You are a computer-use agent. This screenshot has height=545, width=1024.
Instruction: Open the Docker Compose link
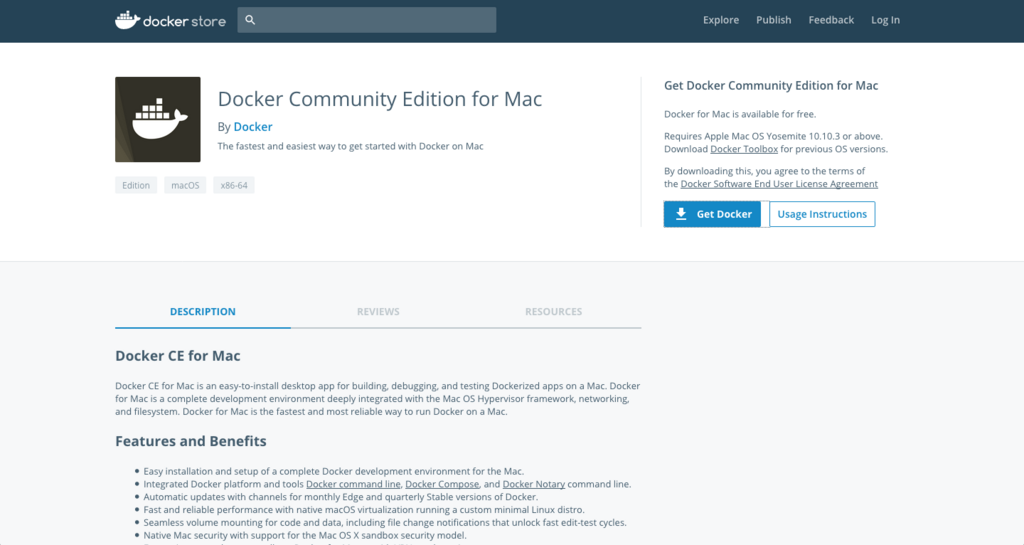coord(442,484)
